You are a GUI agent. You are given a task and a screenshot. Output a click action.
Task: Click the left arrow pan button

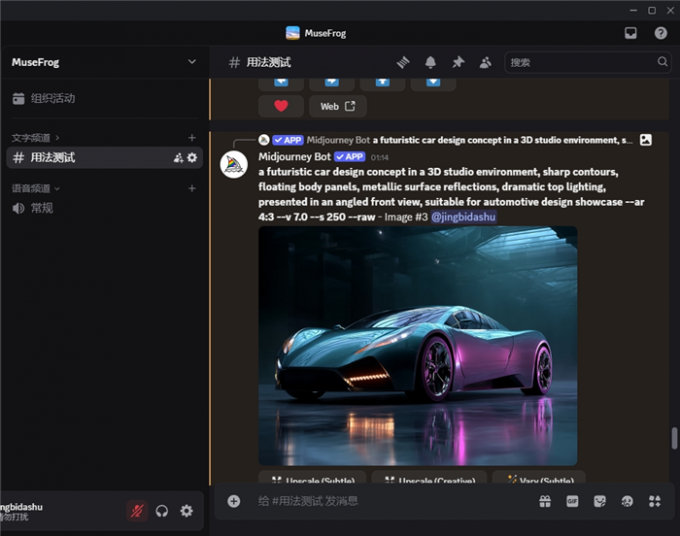281,82
